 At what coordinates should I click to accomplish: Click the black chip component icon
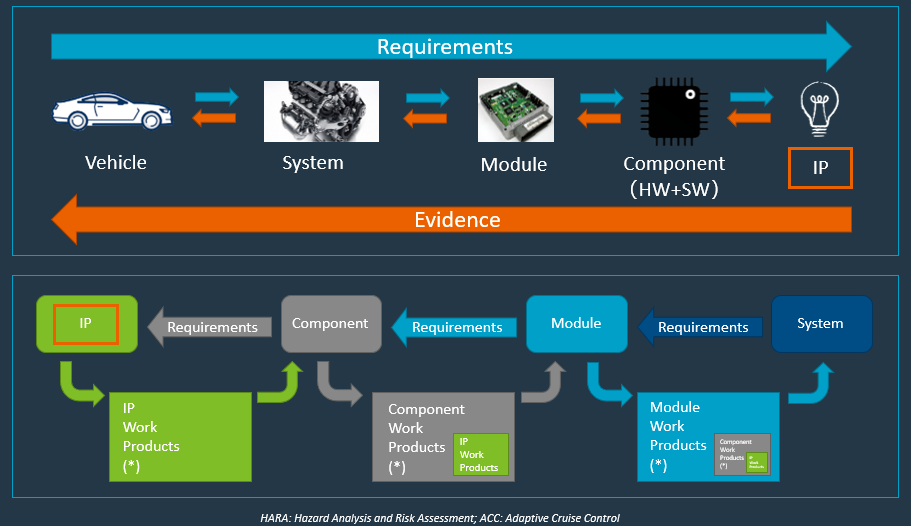click(x=673, y=111)
